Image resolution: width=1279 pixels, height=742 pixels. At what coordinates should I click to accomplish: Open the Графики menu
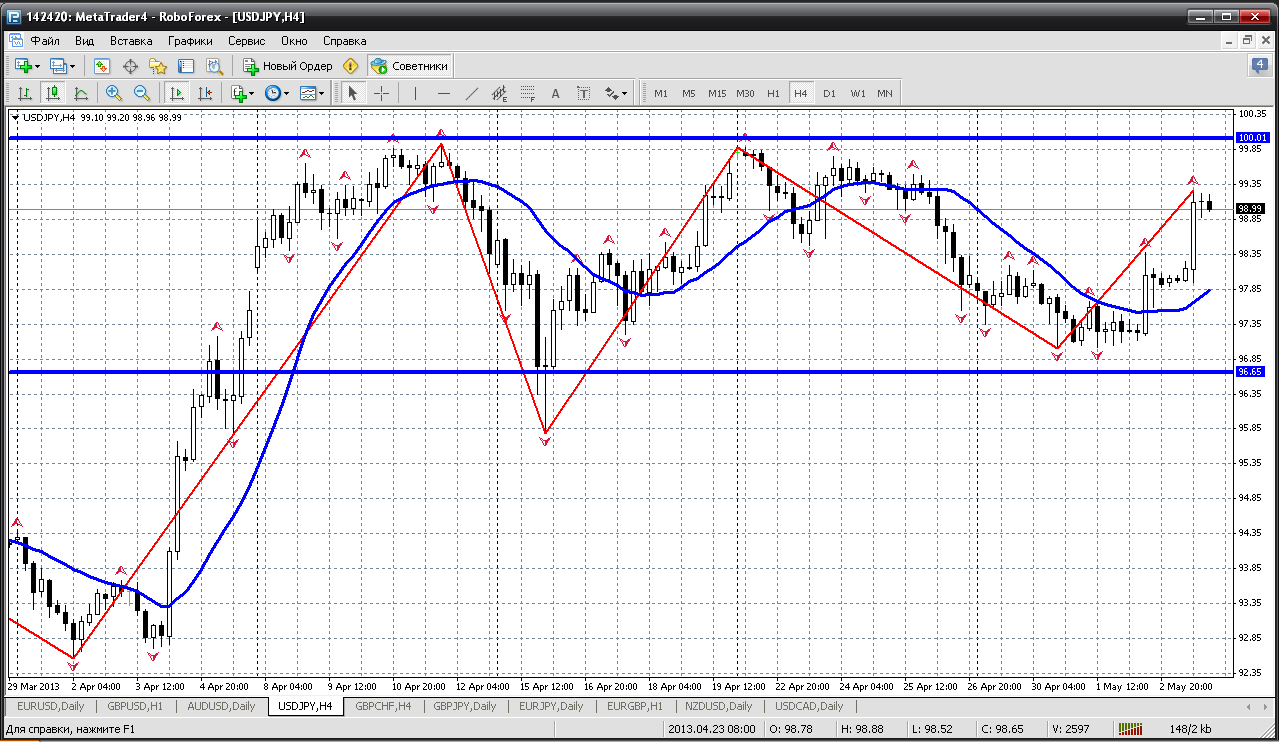tap(190, 41)
